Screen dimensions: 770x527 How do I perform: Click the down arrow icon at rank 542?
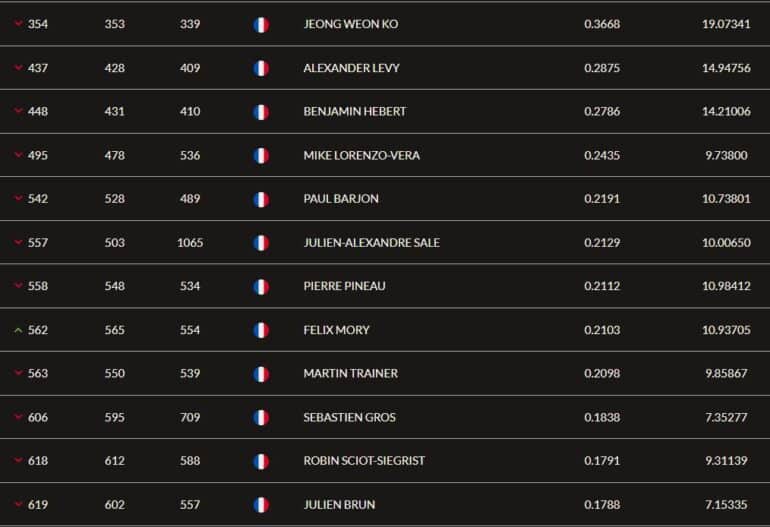tap(18, 199)
